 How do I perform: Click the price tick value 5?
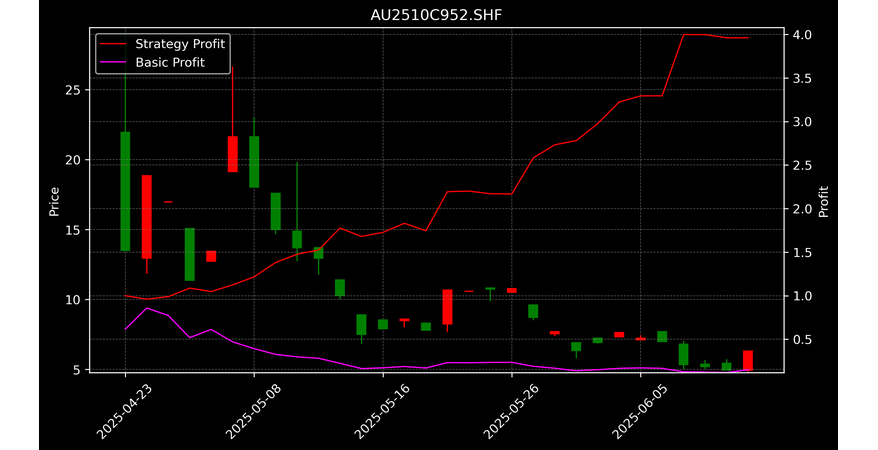[x=77, y=370]
